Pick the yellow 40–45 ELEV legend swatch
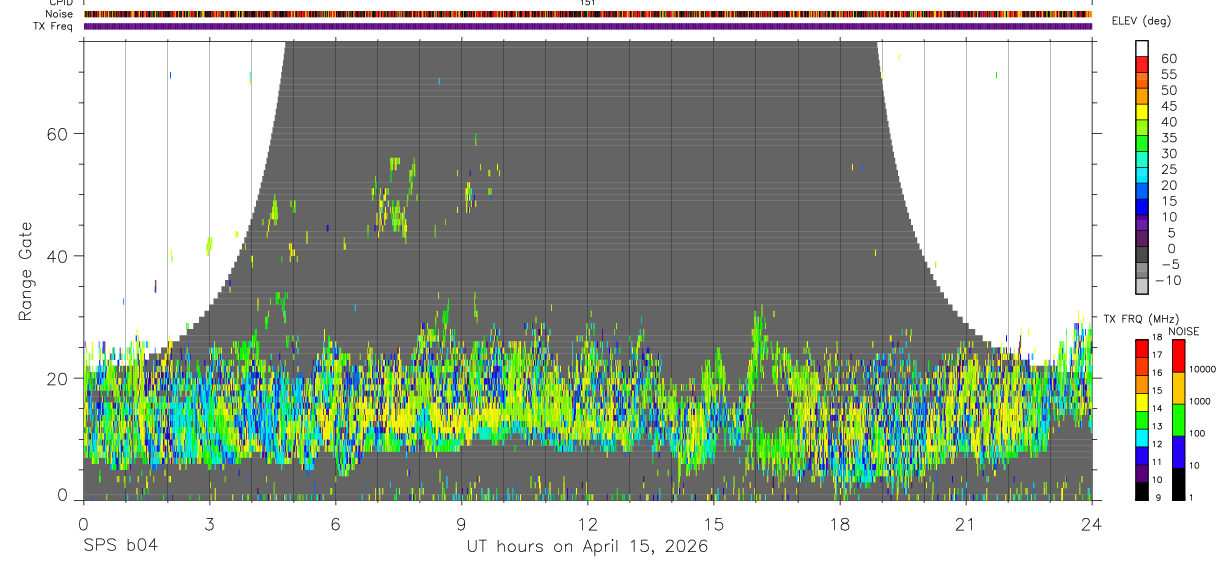 point(1142,114)
